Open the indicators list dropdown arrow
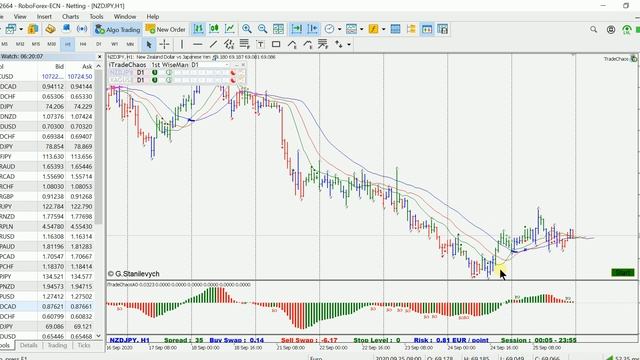Image resolution: width=640 pixels, height=360 pixels. [383, 29]
